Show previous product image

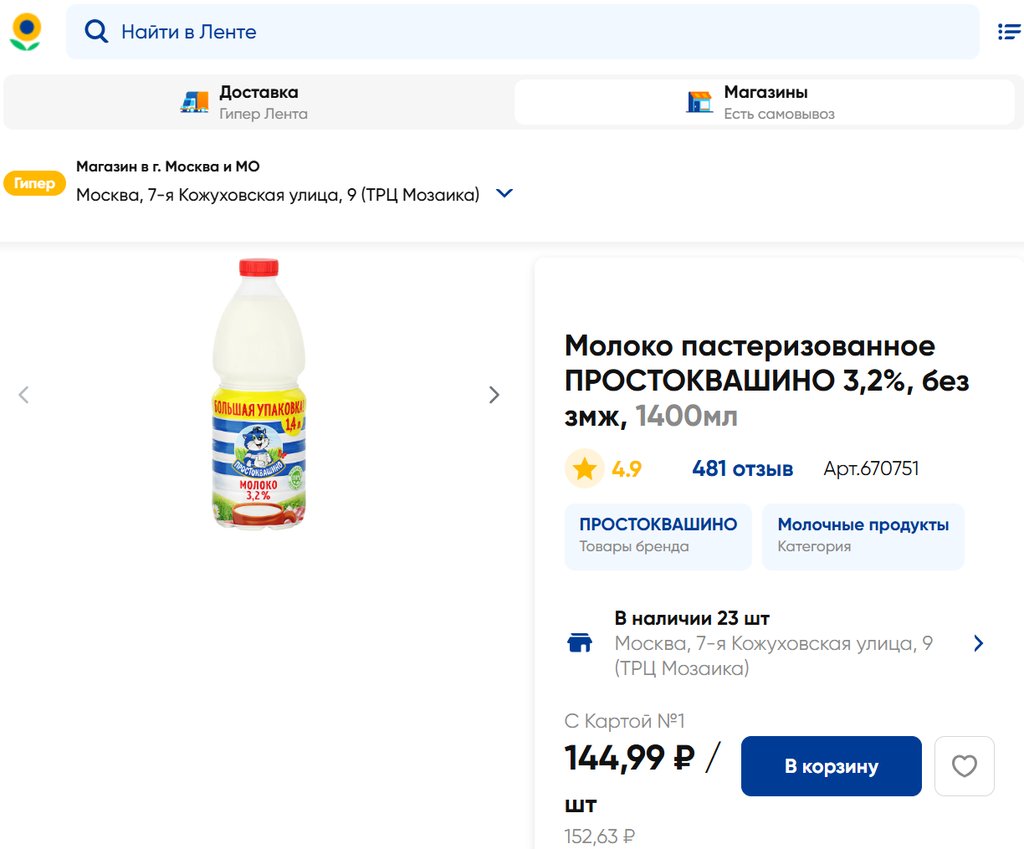pyautogui.click(x=24, y=395)
